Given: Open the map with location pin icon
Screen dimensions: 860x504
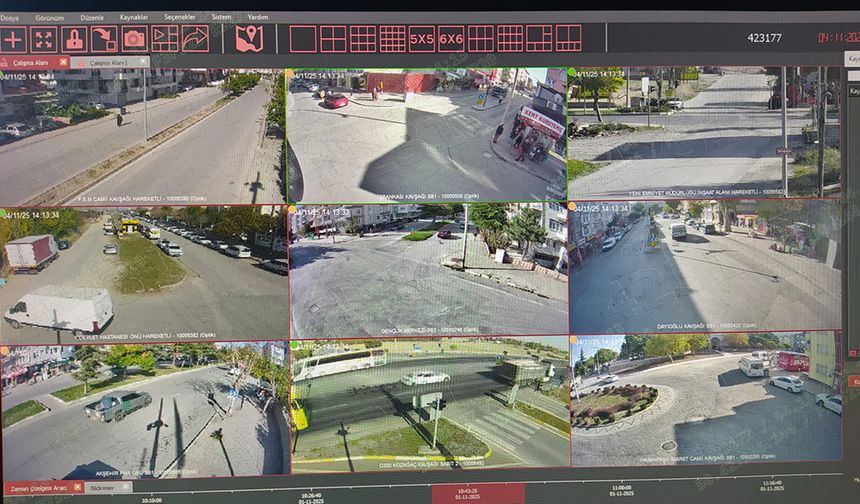Looking at the screenshot, I should (250, 39).
